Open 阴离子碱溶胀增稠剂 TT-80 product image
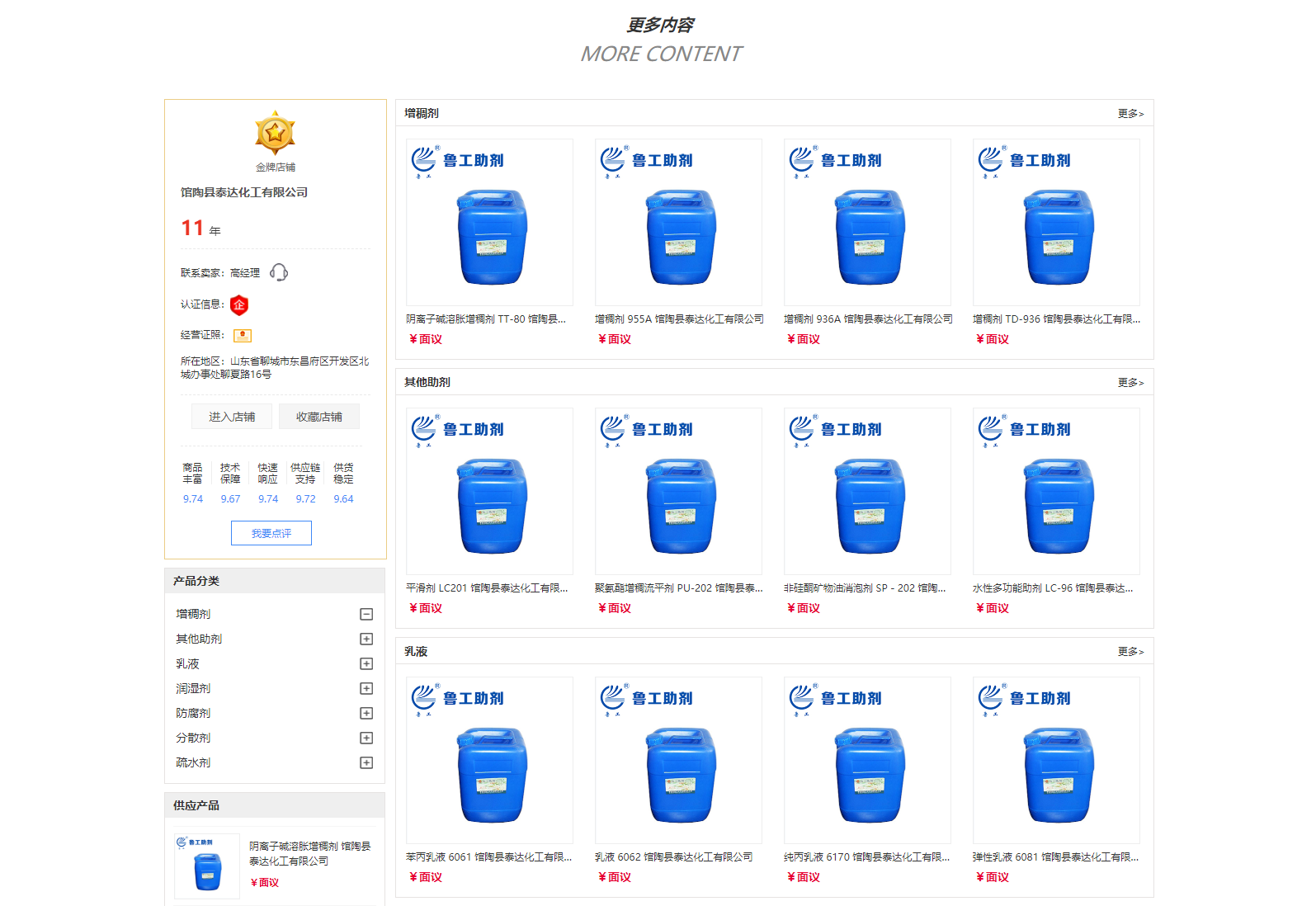The height and width of the screenshot is (906, 1316). [489, 222]
